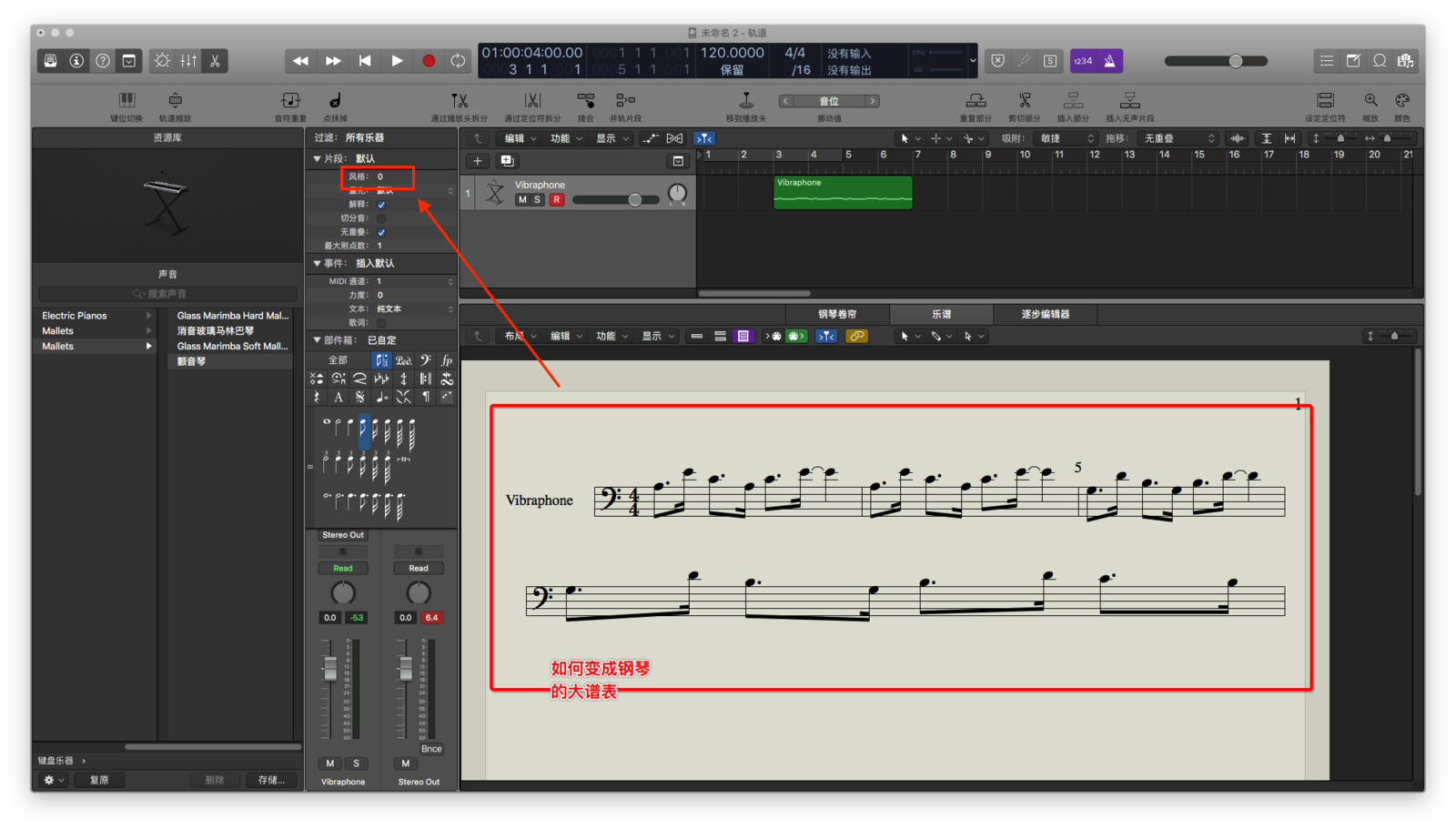Open the mixer from control bar
This screenshot has height=829, width=1456.
(188, 61)
